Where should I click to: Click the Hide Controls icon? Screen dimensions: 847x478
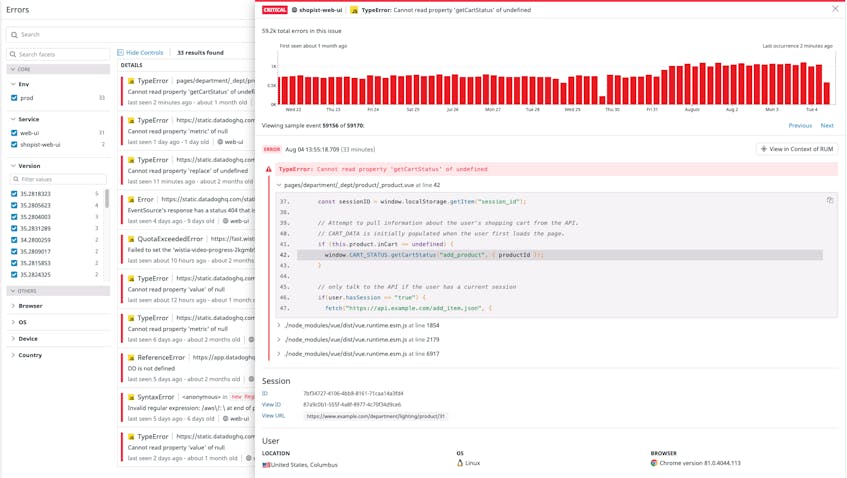coord(120,52)
